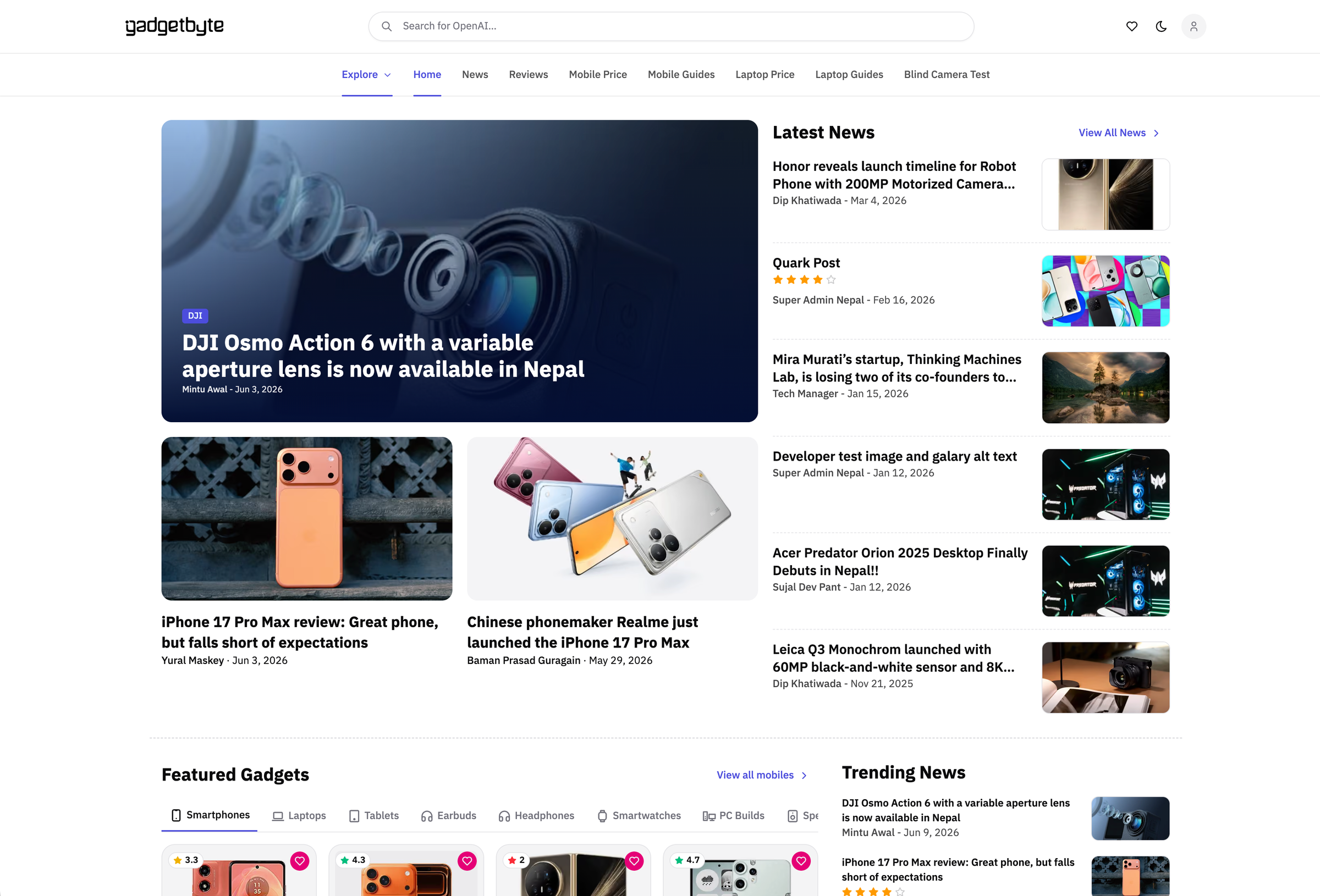Click the arrow beside View All News

tap(1156, 133)
